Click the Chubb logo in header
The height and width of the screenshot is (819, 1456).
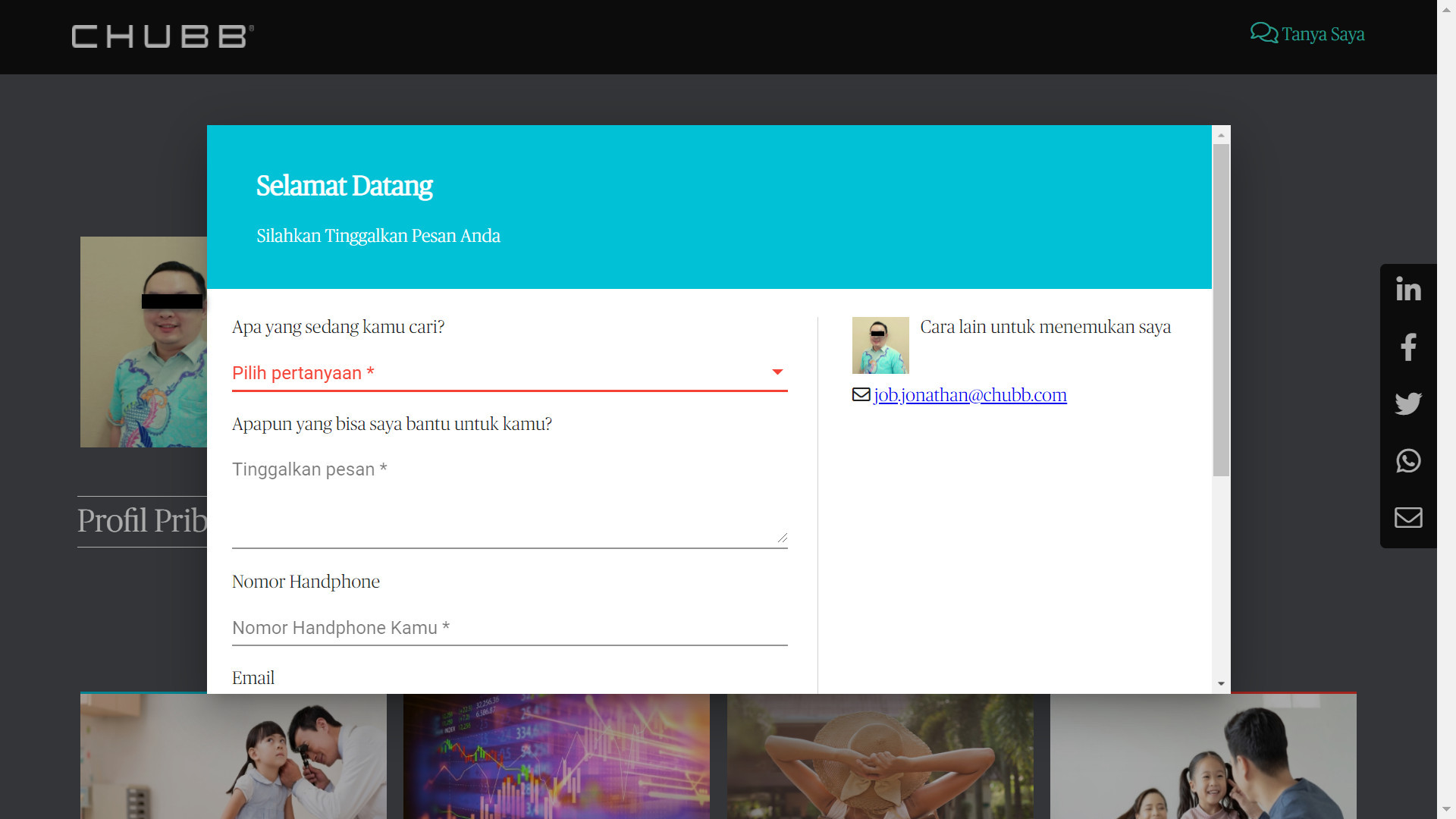(x=161, y=35)
